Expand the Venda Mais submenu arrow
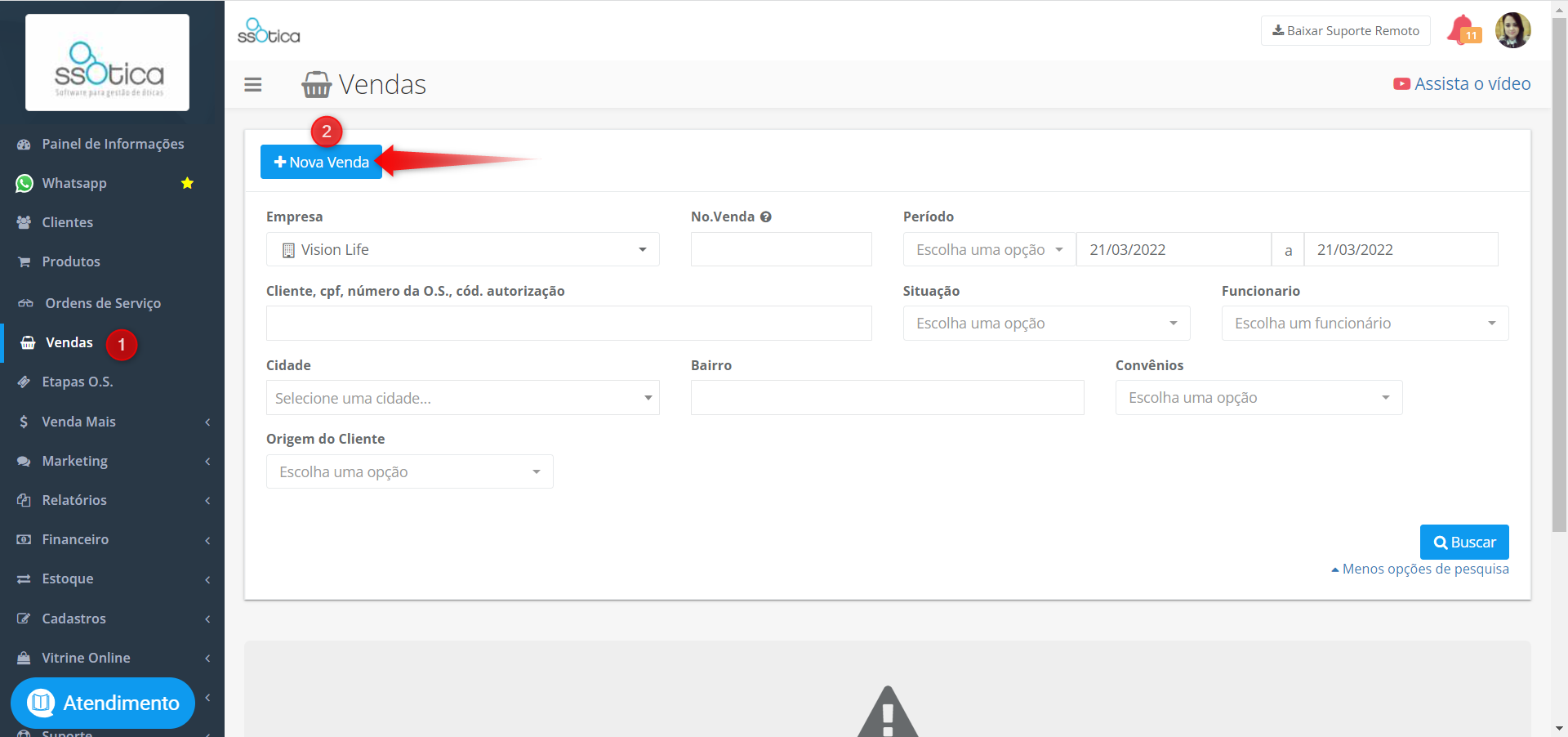The width and height of the screenshot is (1568, 737). pos(208,422)
